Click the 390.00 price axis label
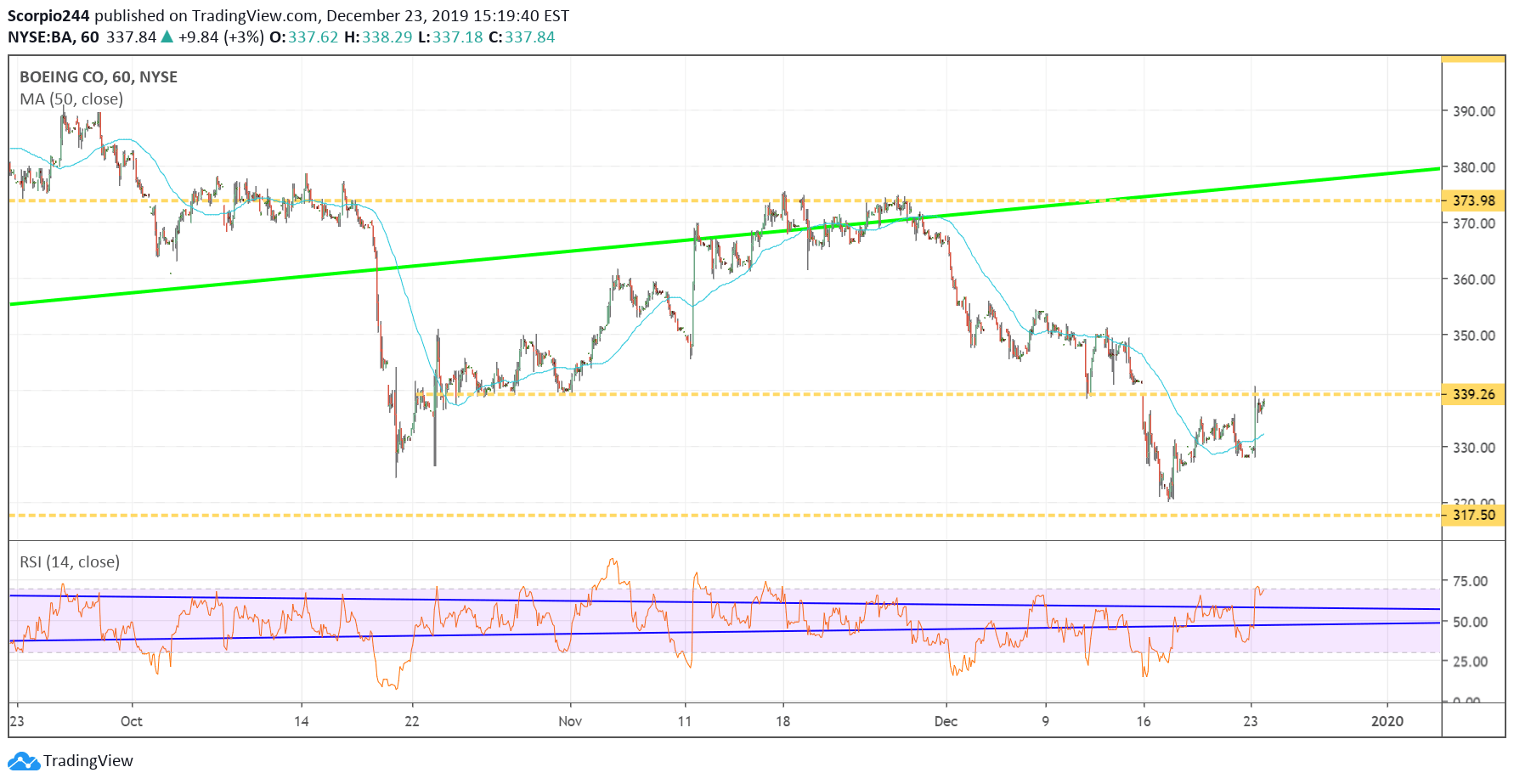The width and height of the screenshot is (1514, 784). click(x=1474, y=111)
